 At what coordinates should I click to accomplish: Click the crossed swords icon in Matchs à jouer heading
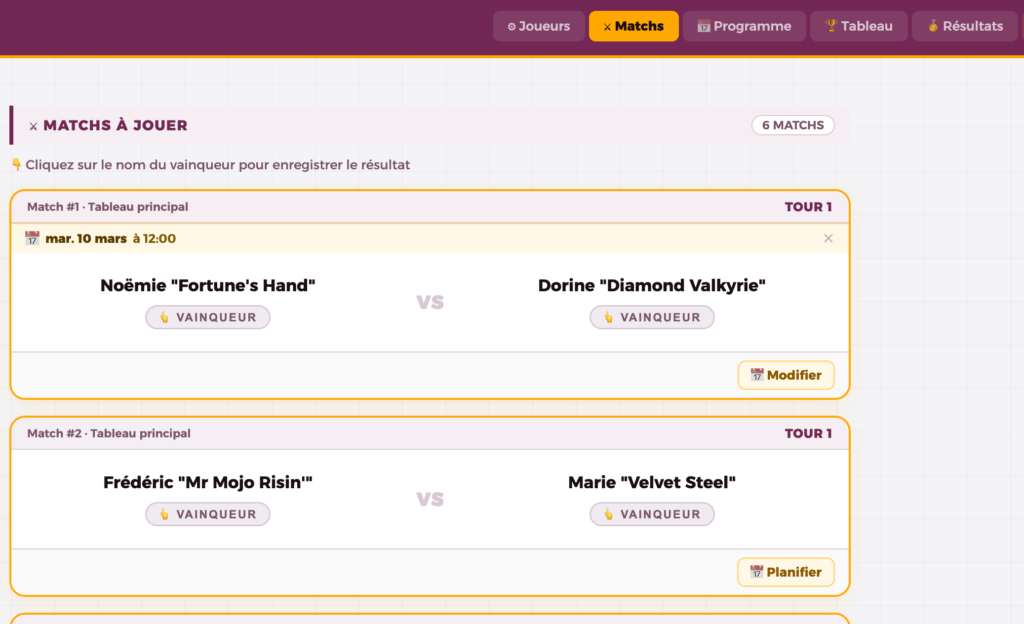point(33,126)
